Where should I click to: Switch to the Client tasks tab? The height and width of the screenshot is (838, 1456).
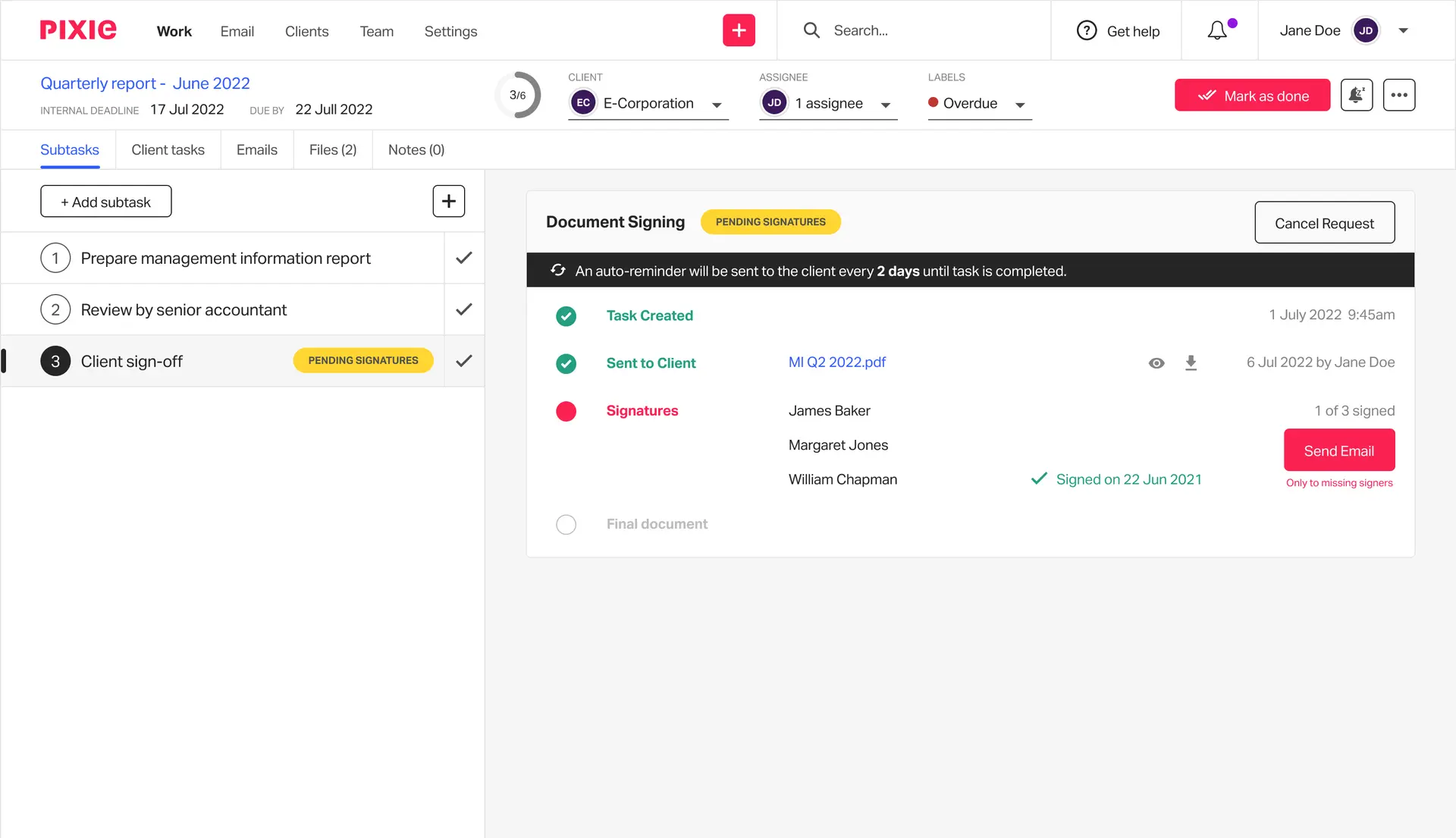point(168,150)
